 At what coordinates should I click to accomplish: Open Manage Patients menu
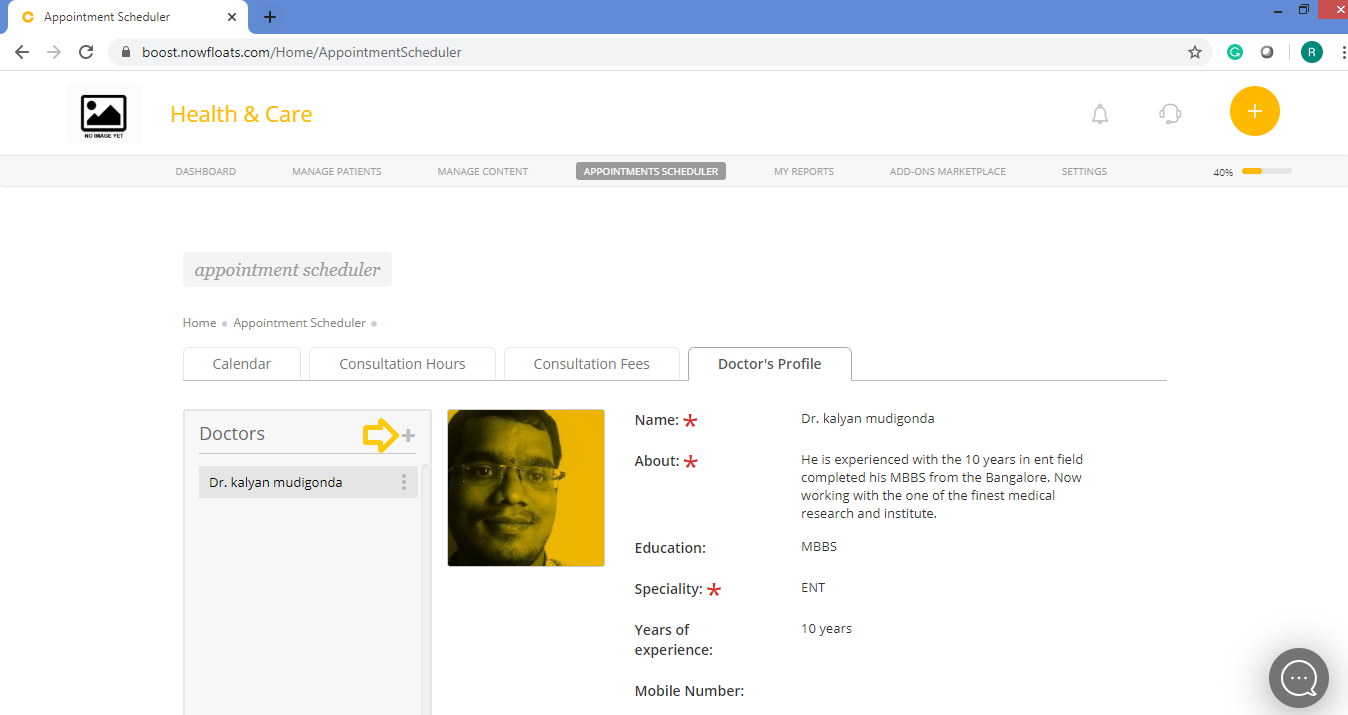click(337, 172)
